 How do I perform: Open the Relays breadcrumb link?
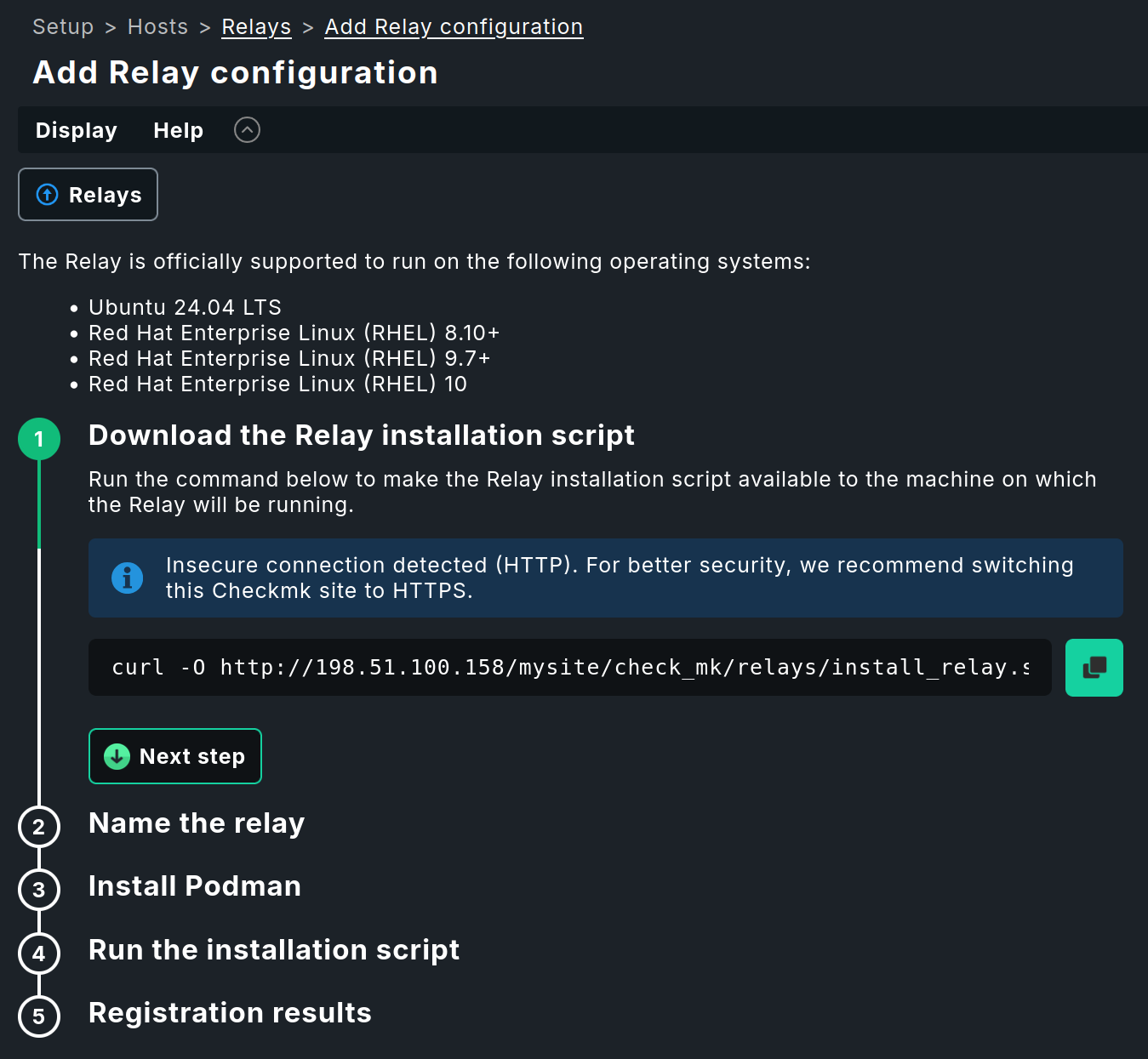tap(255, 26)
